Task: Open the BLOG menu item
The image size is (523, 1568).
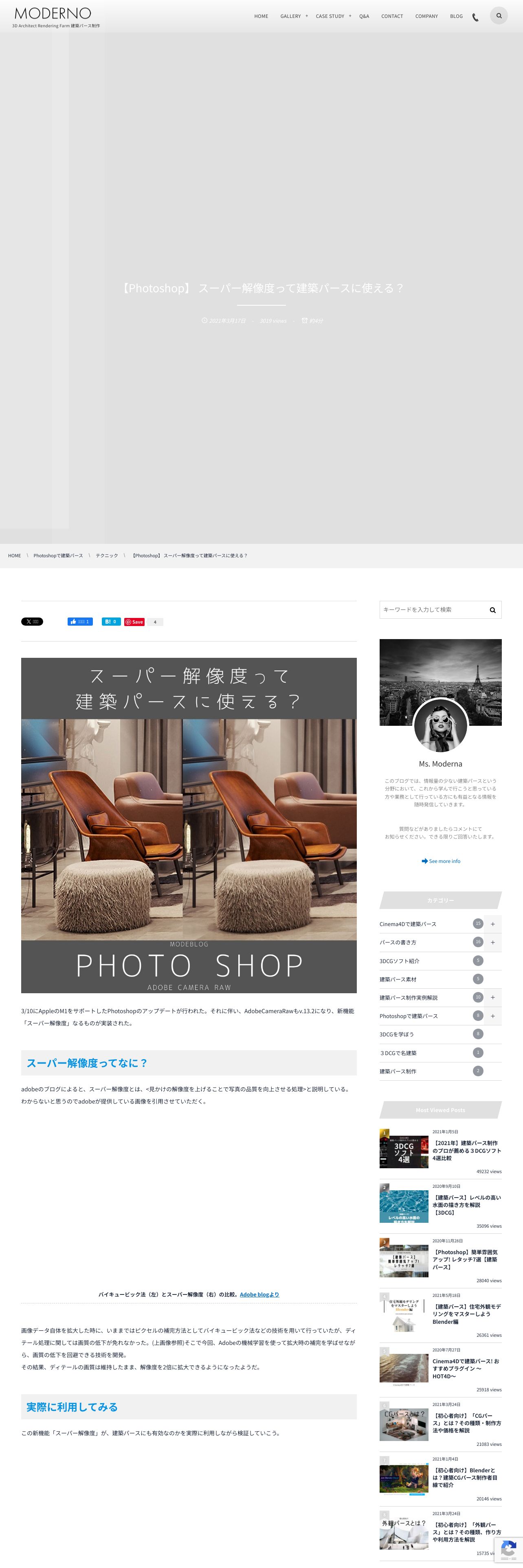Action: pyautogui.click(x=457, y=16)
